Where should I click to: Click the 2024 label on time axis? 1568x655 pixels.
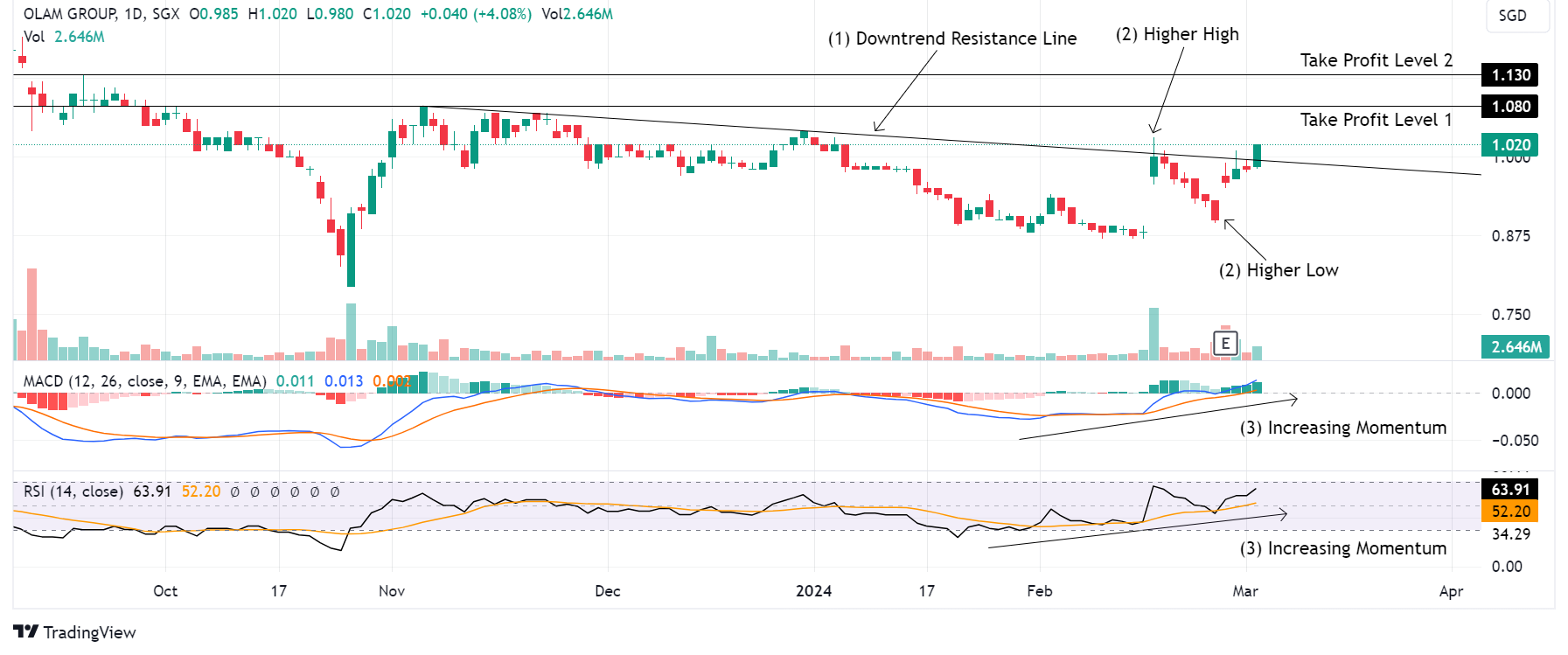[x=814, y=591]
